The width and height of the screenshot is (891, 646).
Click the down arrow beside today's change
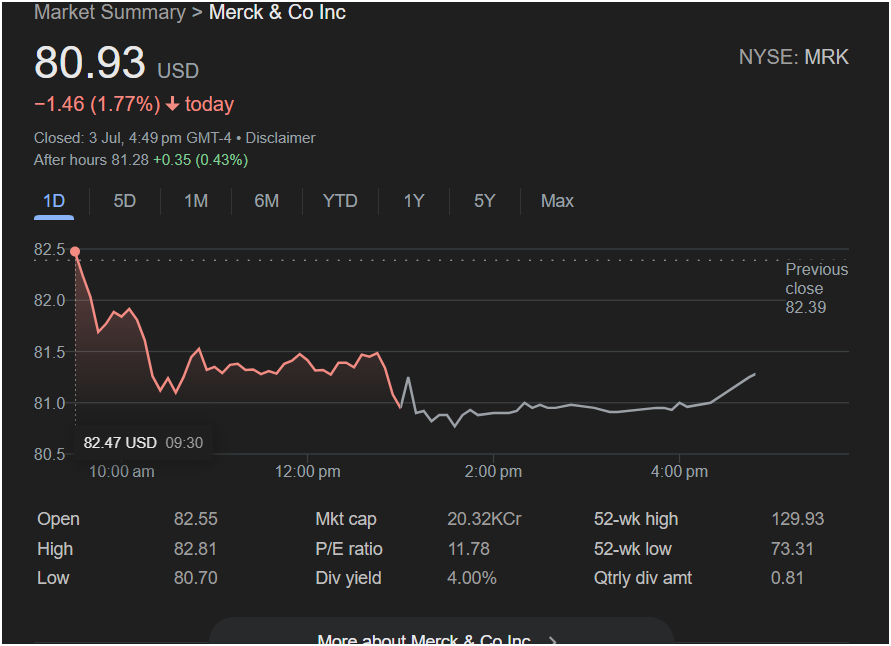tap(172, 104)
